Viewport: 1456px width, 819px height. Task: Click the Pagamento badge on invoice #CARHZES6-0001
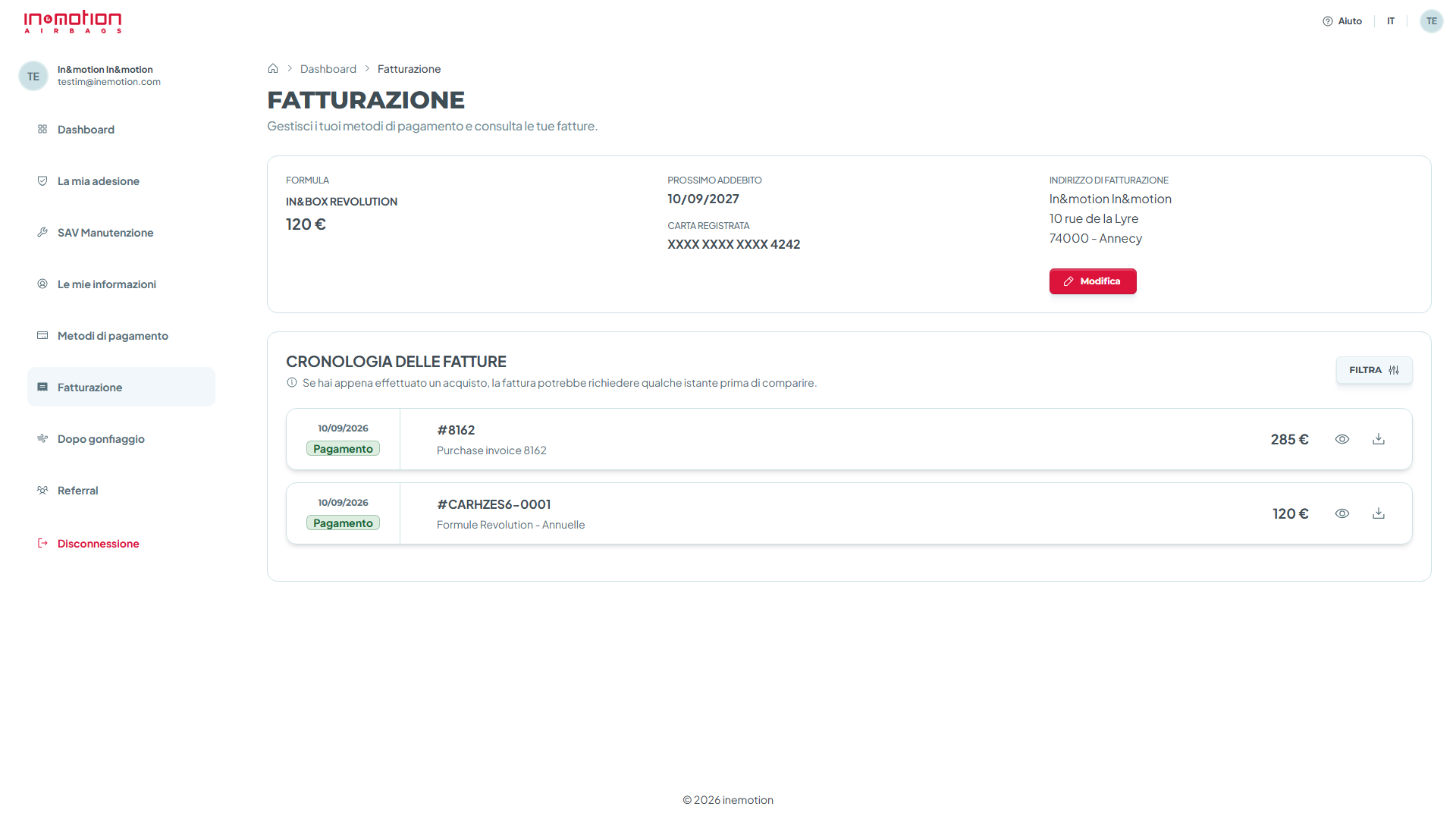point(343,523)
